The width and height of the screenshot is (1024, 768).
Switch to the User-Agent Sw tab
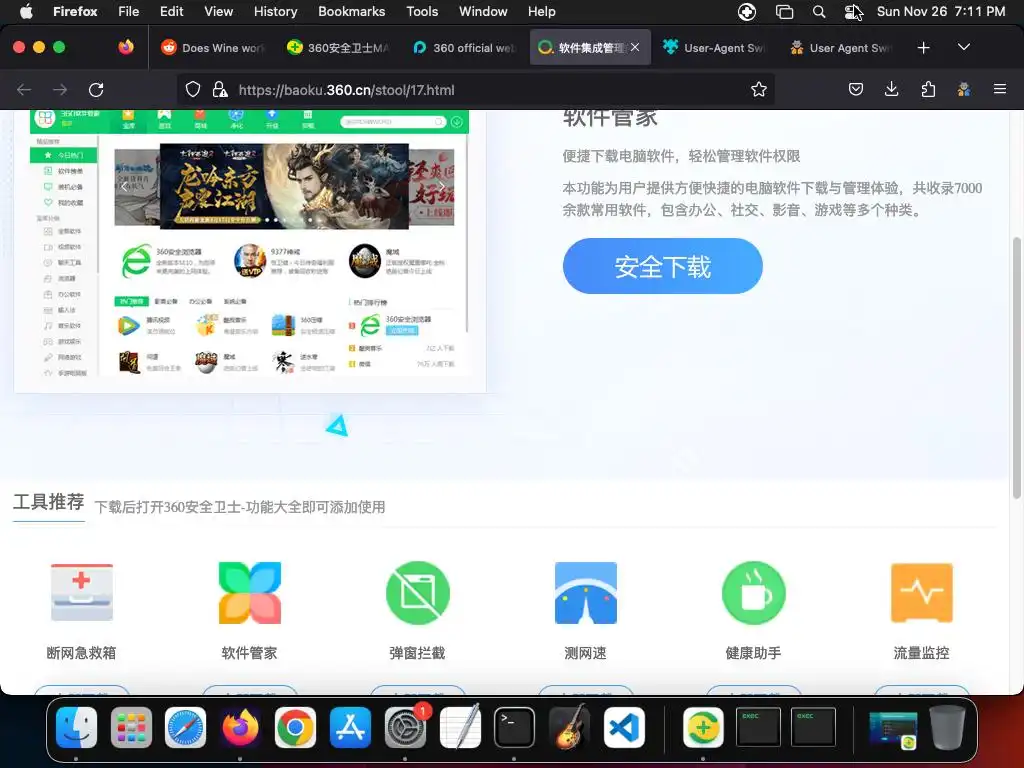point(714,48)
